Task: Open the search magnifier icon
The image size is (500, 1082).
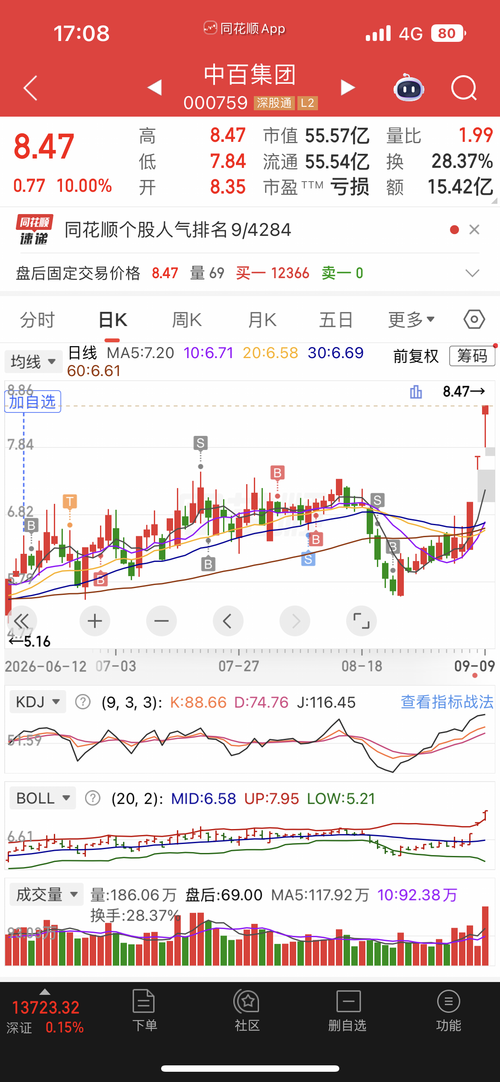Action: click(464, 88)
